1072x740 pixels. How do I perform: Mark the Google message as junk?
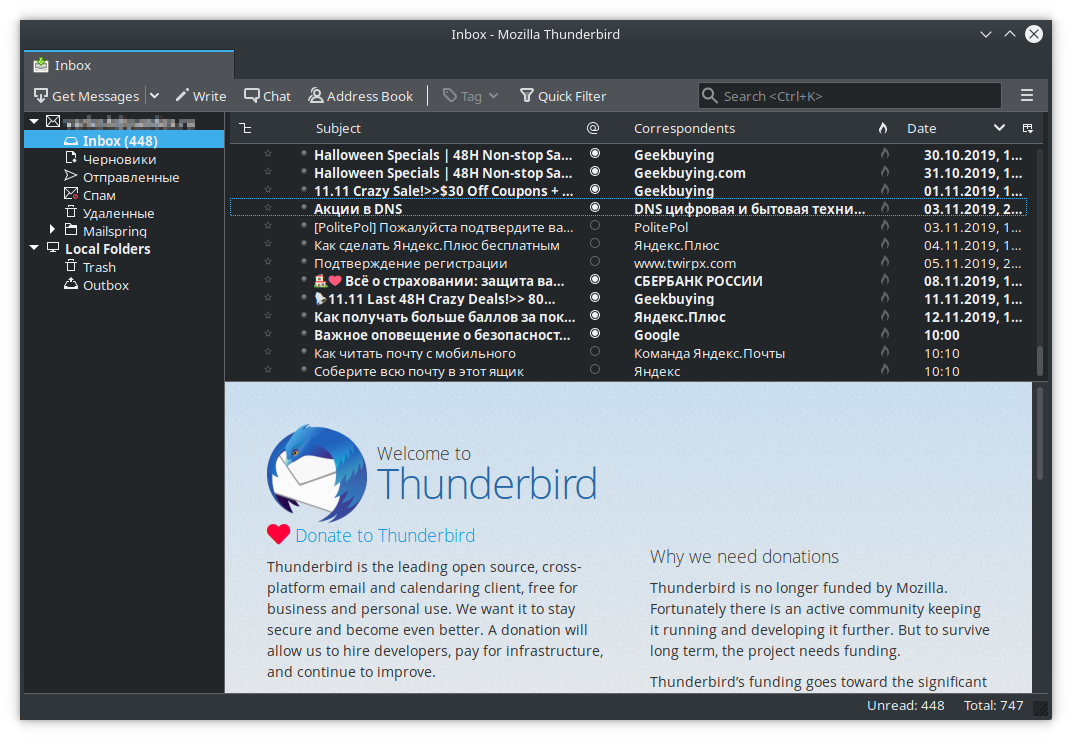coord(885,334)
